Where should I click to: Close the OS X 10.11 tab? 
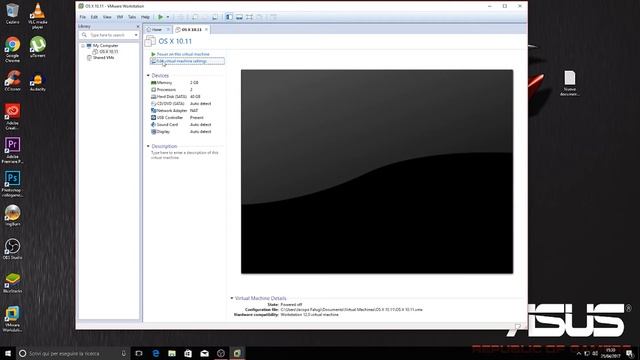point(206,29)
